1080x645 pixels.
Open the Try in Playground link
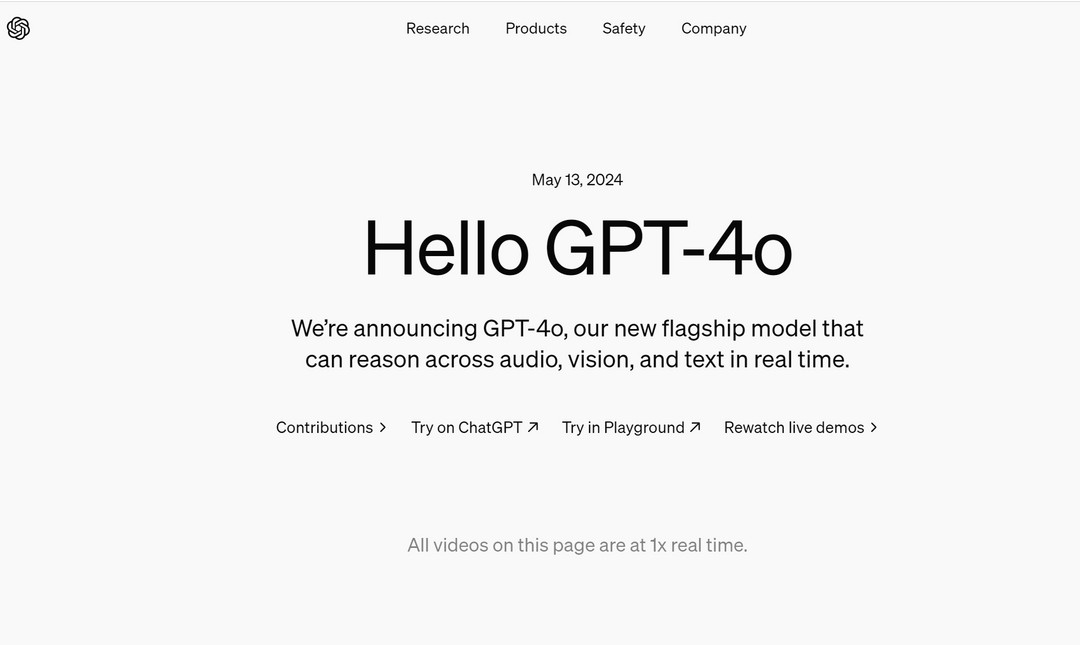631,427
